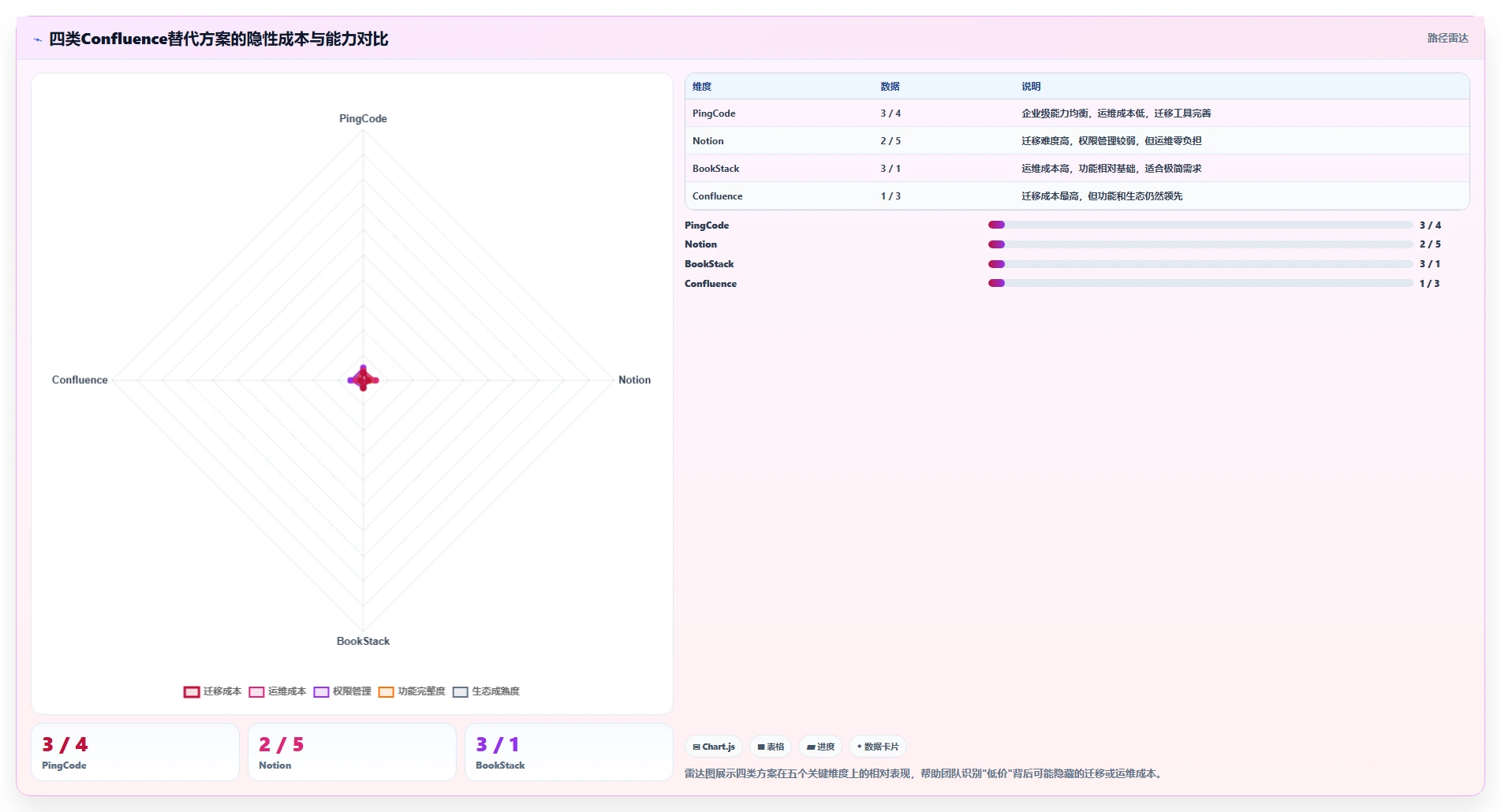Click description 企业级能力均衡，运维成本低
1501x812 pixels.
1116,114
